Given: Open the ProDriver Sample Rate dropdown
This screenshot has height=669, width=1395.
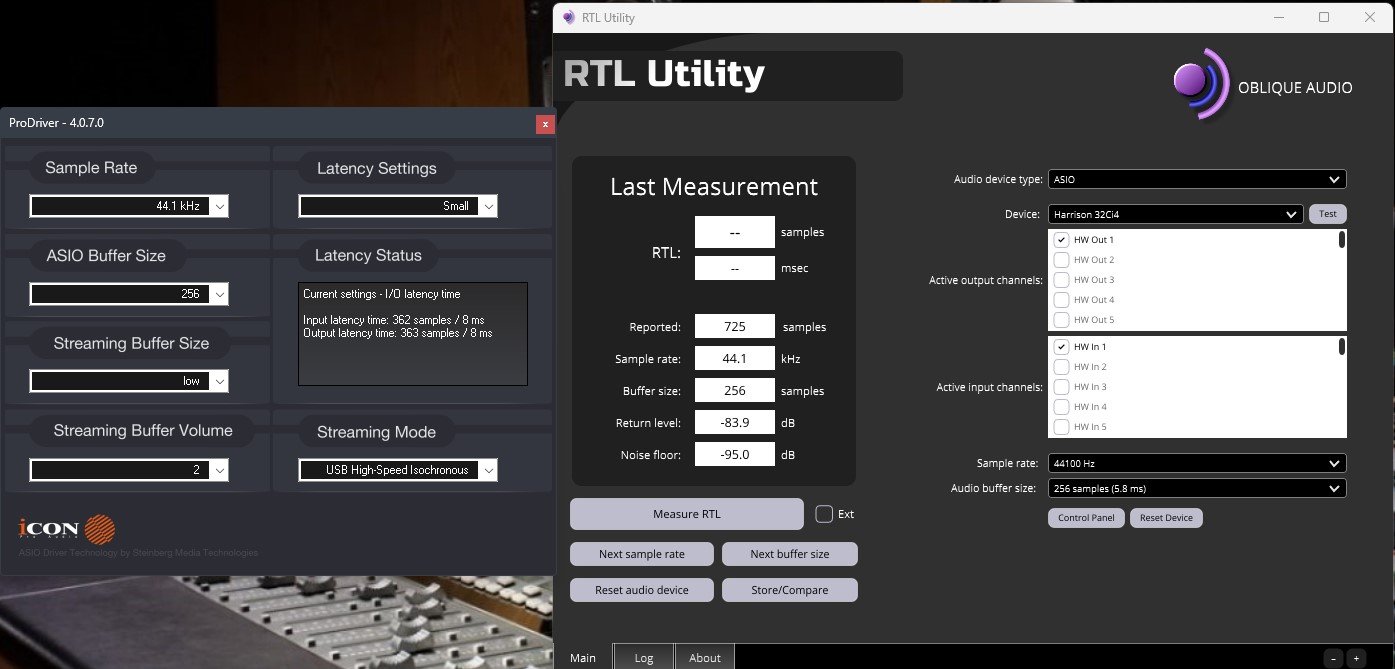Looking at the screenshot, I should pyautogui.click(x=129, y=206).
